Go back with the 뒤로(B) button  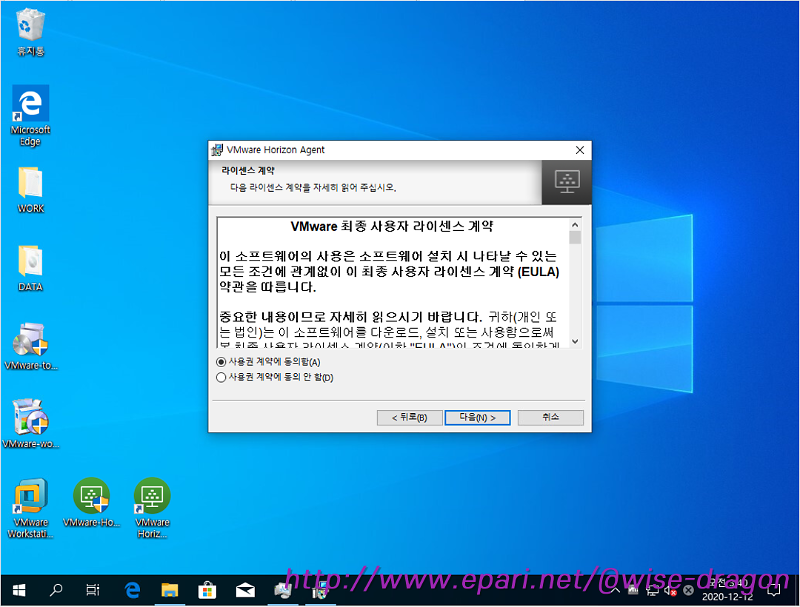[410, 418]
